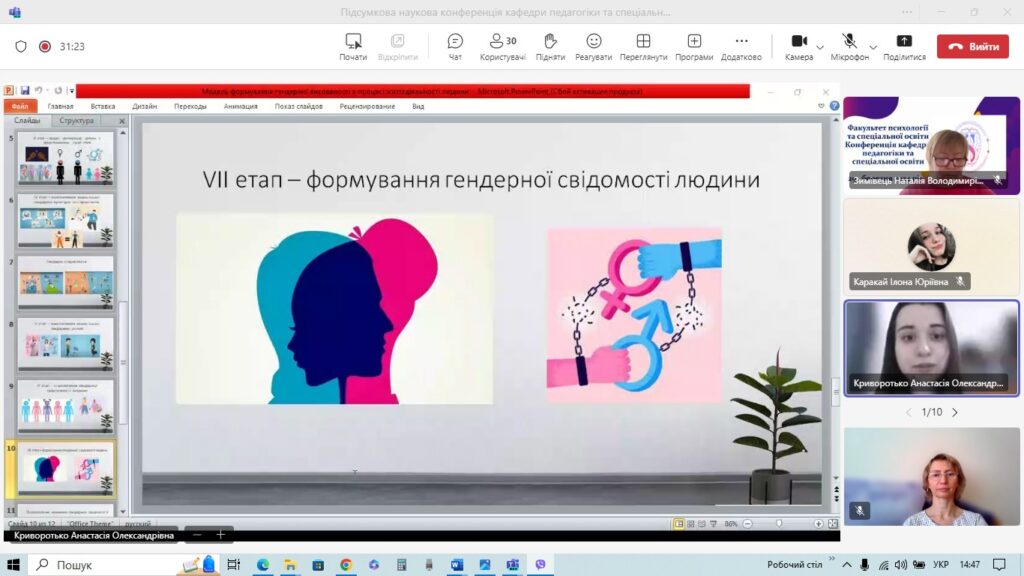Screen dimensions: 1024x576
Task: Open the Переглянути view options
Action: 643,47
